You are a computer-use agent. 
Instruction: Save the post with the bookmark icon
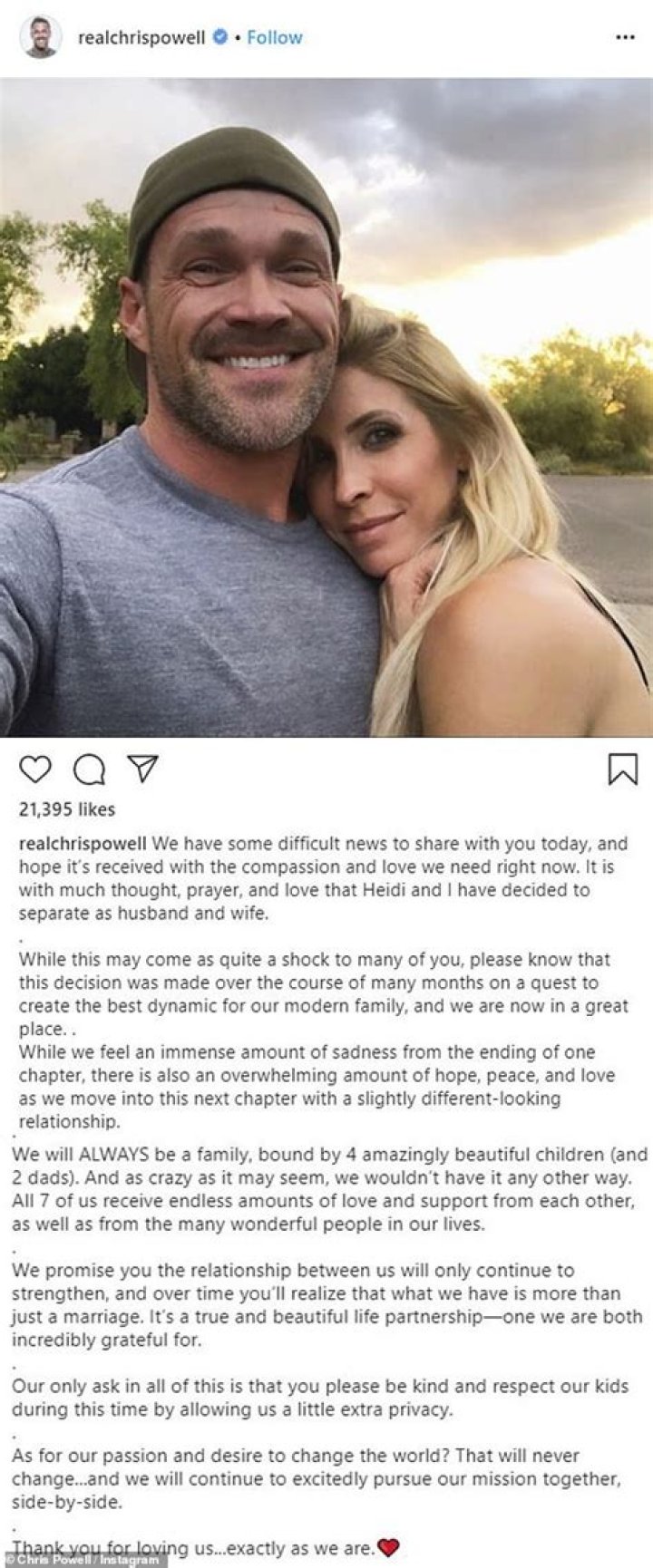[622, 769]
